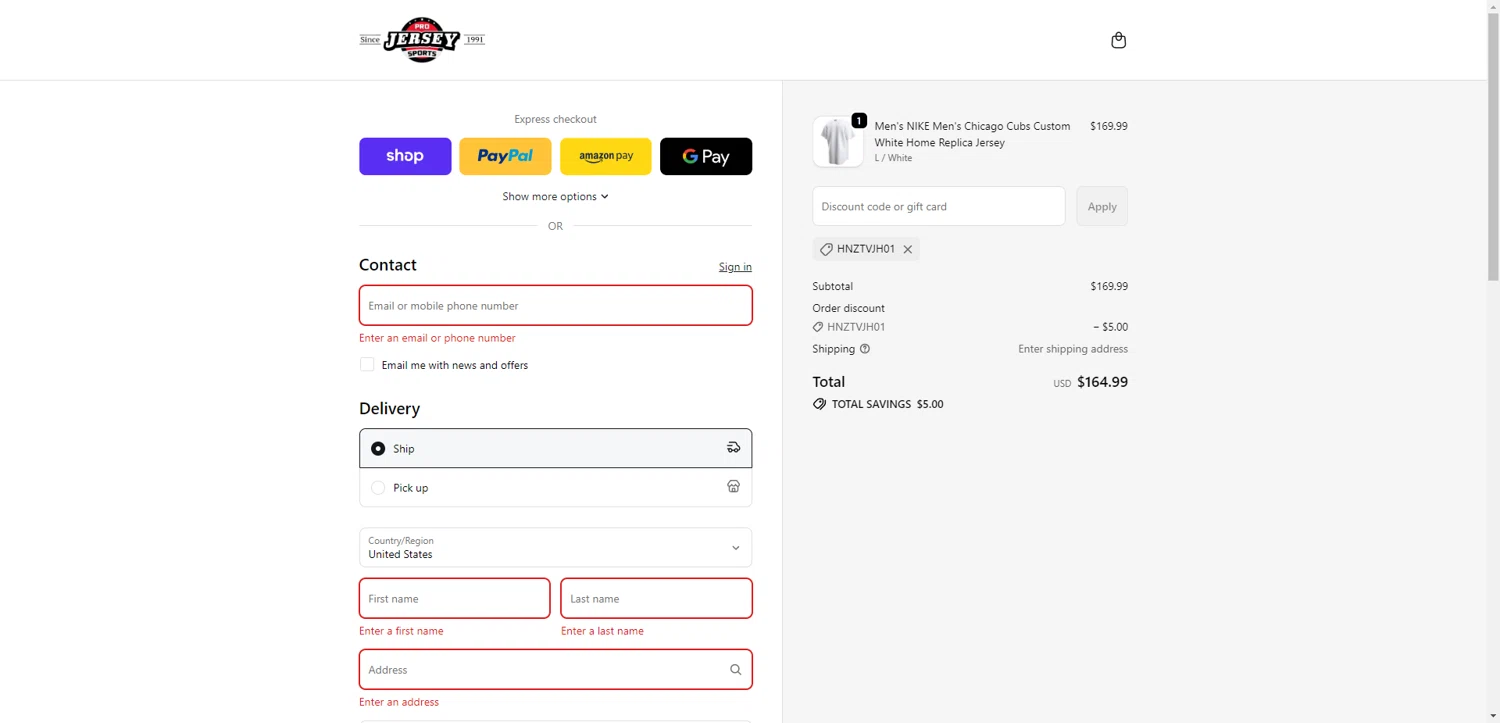Image resolution: width=1500 pixels, height=723 pixels.
Task: Click the store icon on Pick up
Action: 733,487
